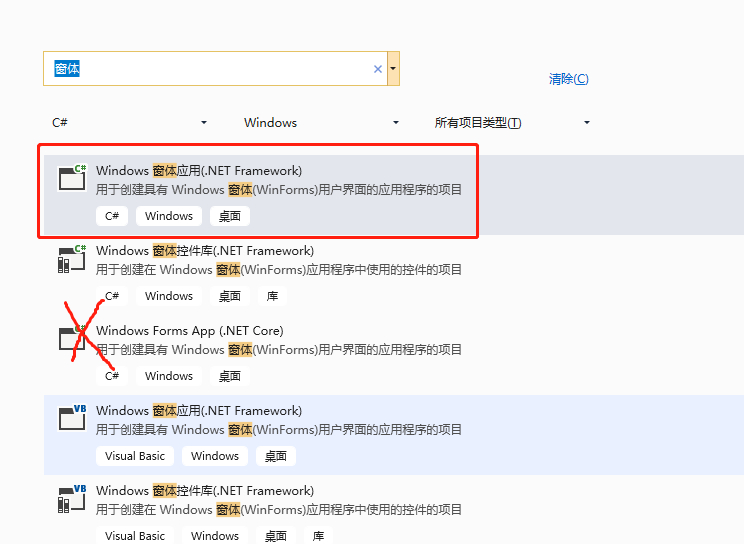Click Visual Basic tag under VB 窗体控件库
Viewport: 744px width, 544px height.
[135, 536]
